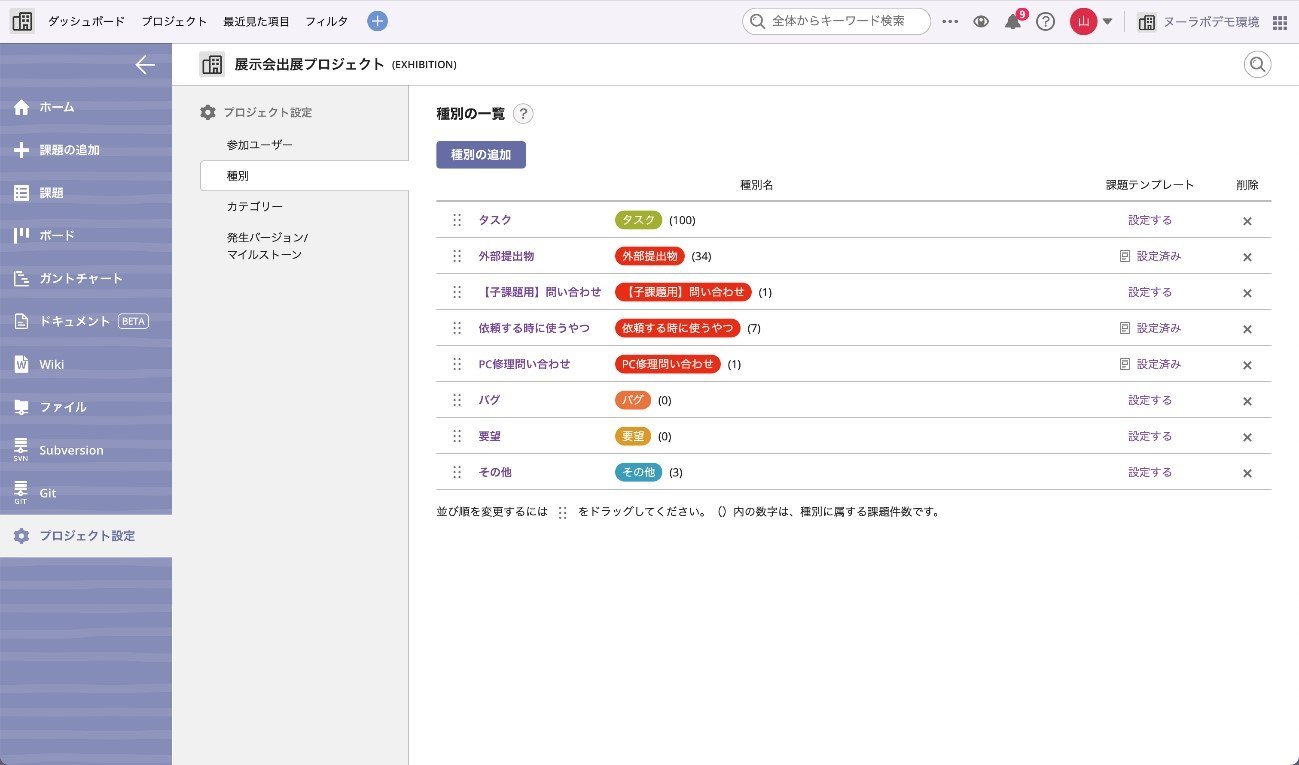
Task: Expand the user avatar dropdown arrow
Action: (x=1107, y=22)
